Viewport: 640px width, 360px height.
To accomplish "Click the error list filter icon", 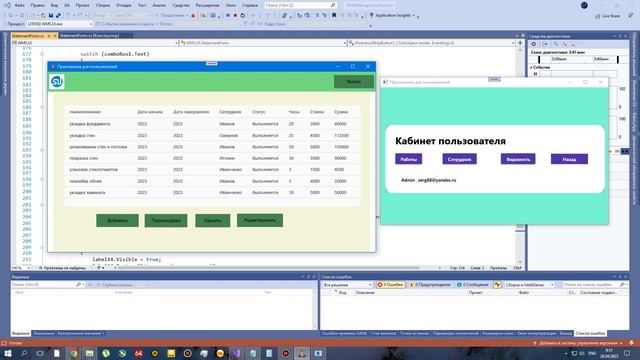I will point(497,284).
